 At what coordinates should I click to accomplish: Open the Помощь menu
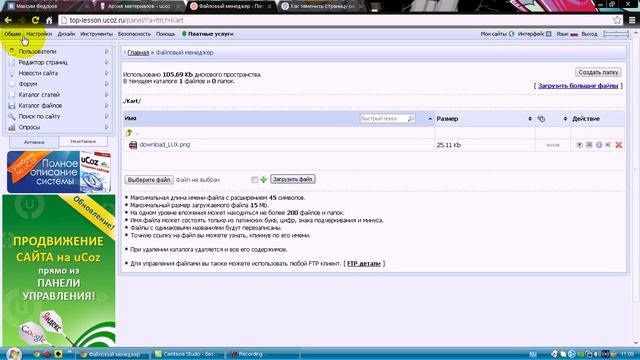click(165, 34)
